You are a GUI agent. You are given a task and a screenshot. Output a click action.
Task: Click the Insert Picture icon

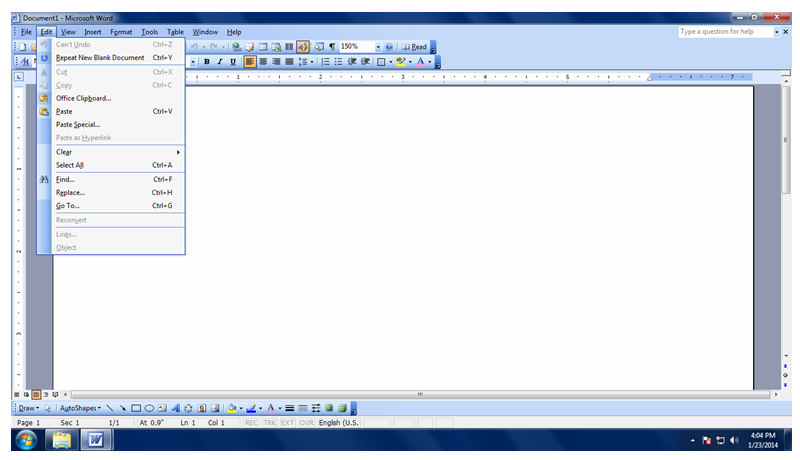[215, 408]
